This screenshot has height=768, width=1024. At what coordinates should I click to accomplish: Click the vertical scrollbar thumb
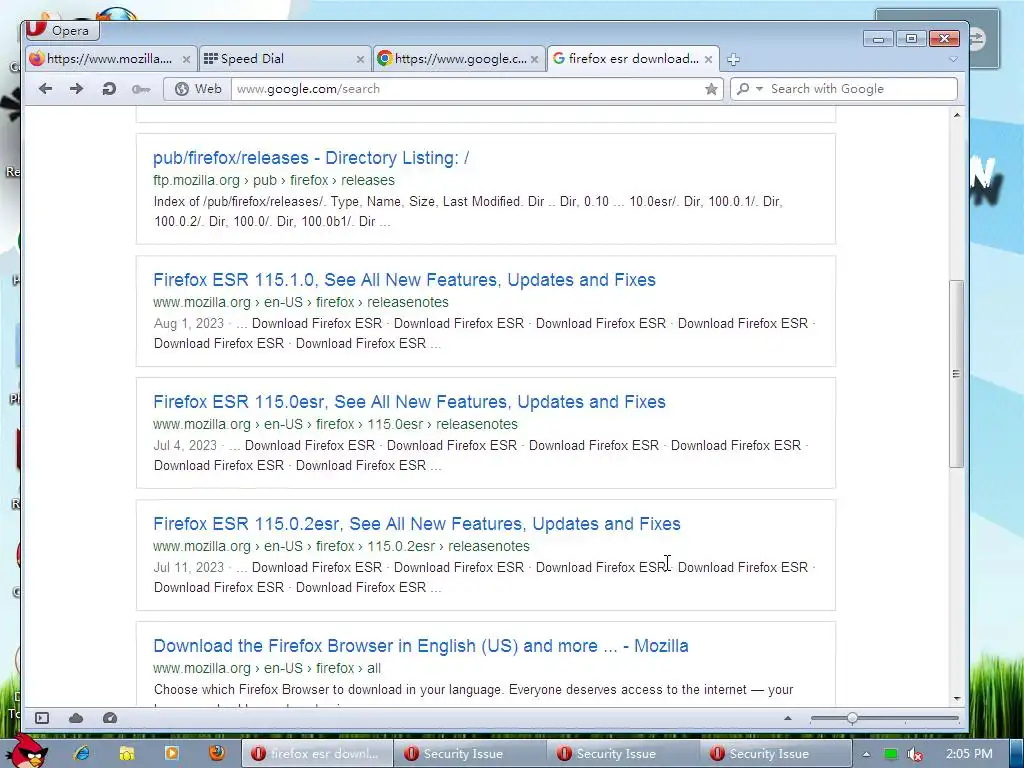956,374
